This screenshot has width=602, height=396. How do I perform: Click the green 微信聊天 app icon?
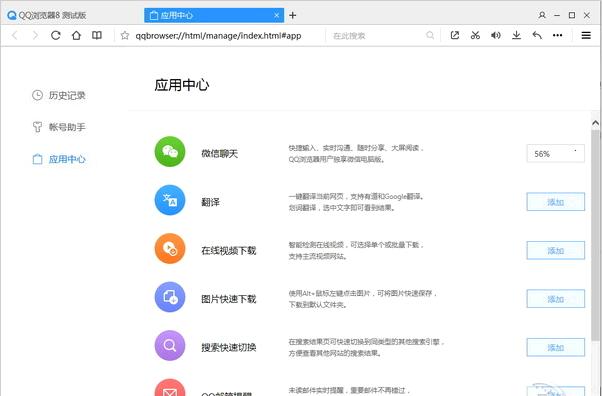click(x=170, y=152)
